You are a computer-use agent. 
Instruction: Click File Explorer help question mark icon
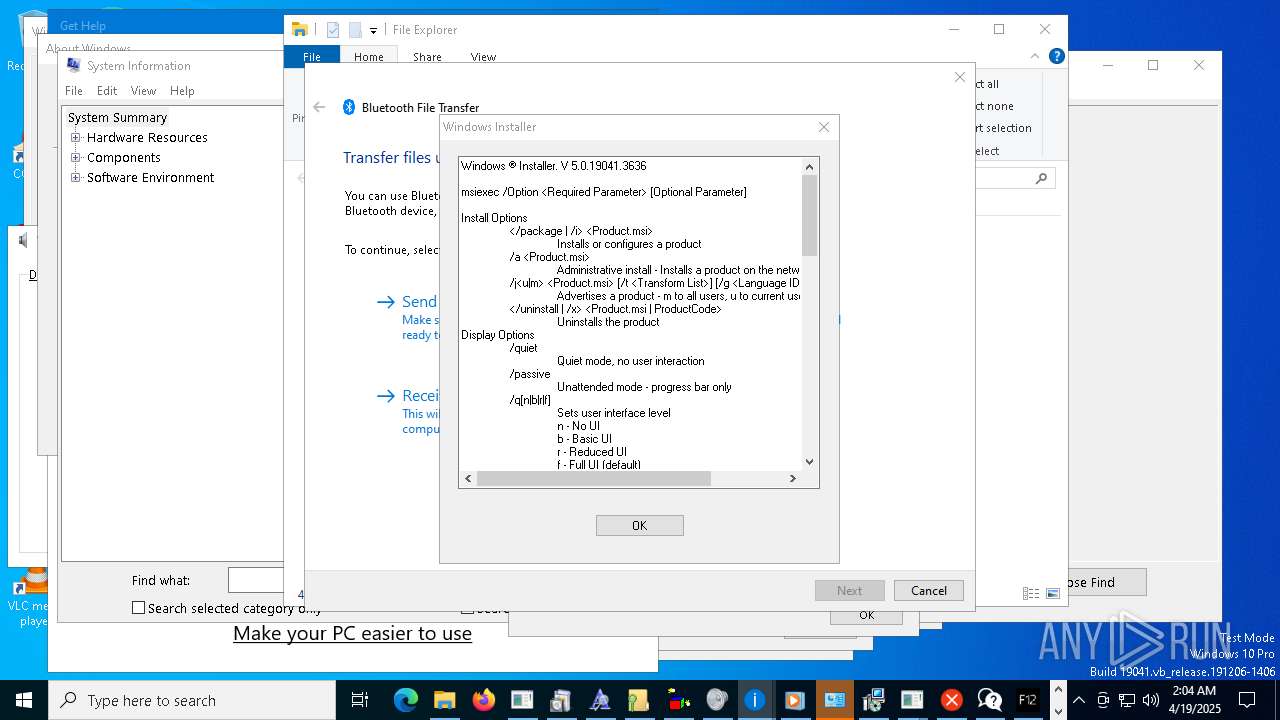tap(1056, 57)
